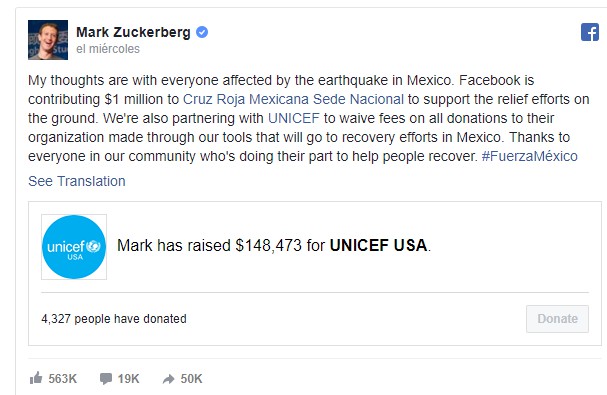This screenshot has height=395, width=607.
Task: Open the 19K comments count
Action: coord(129,378)
